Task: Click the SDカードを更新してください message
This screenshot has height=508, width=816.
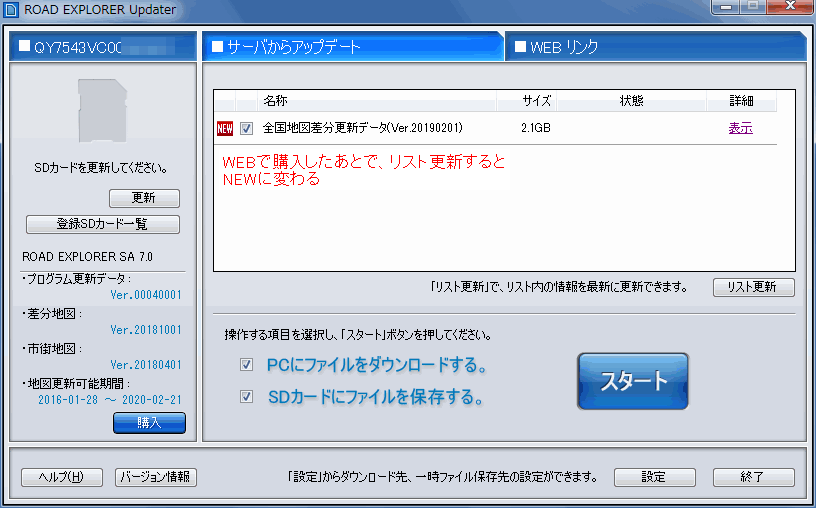Action: tap(101, 169)
